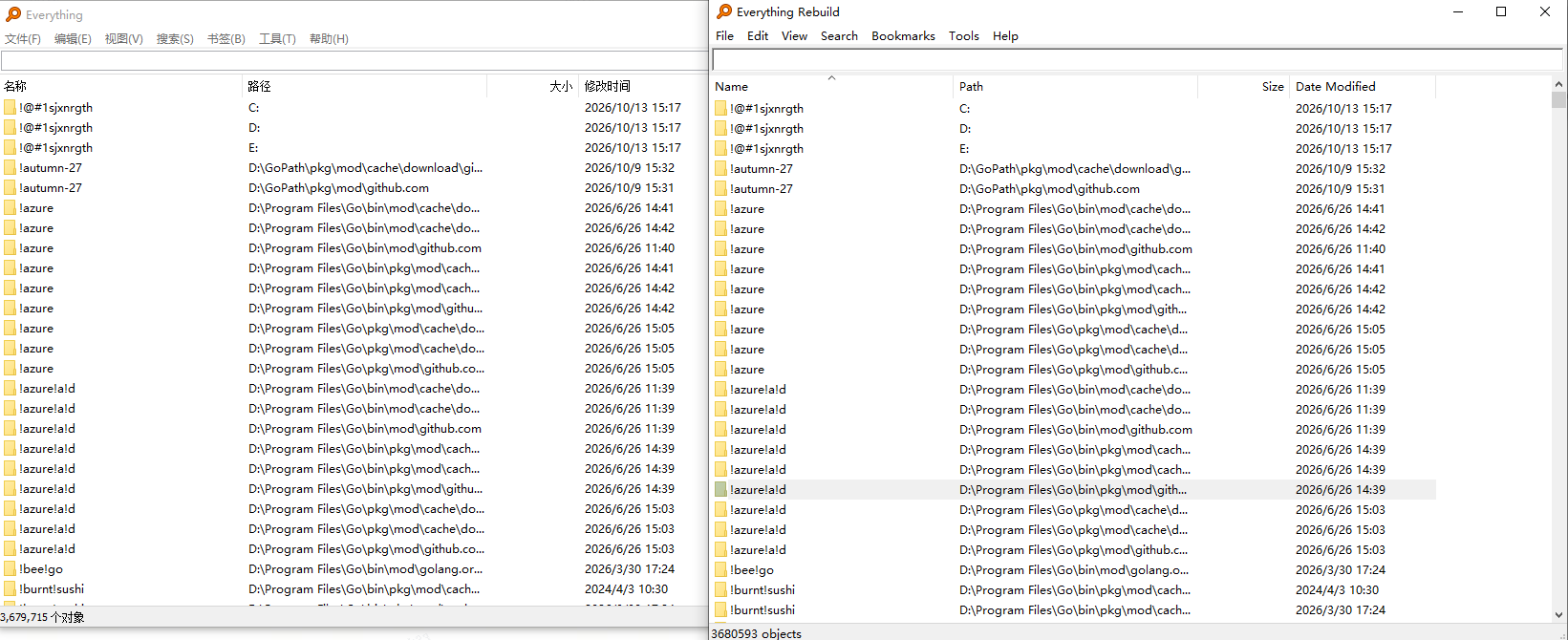Click folder icon of !@#1sjxnrgth on C: in Everything Rebuild
This screenshot has width=1568, height=640.
coord(721,109)
